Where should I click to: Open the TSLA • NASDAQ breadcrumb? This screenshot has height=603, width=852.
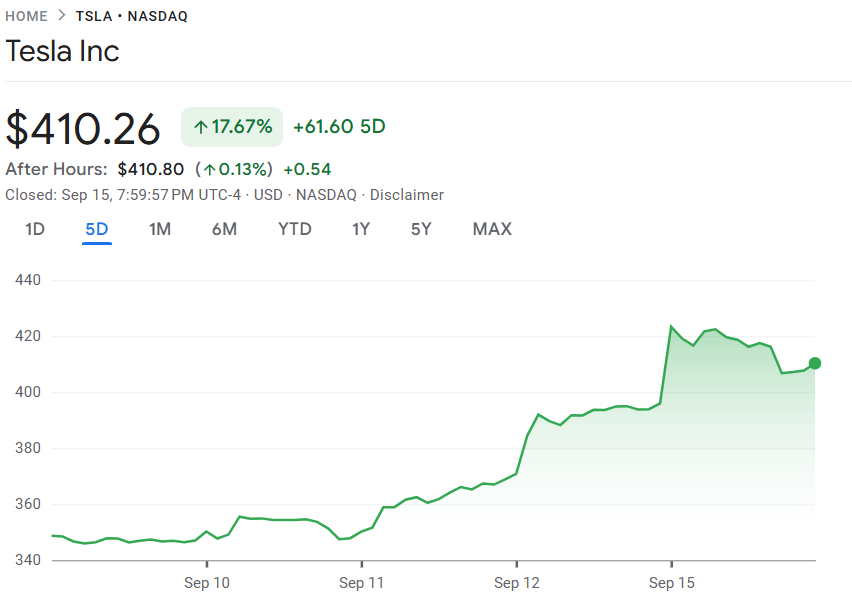(131, 16)
